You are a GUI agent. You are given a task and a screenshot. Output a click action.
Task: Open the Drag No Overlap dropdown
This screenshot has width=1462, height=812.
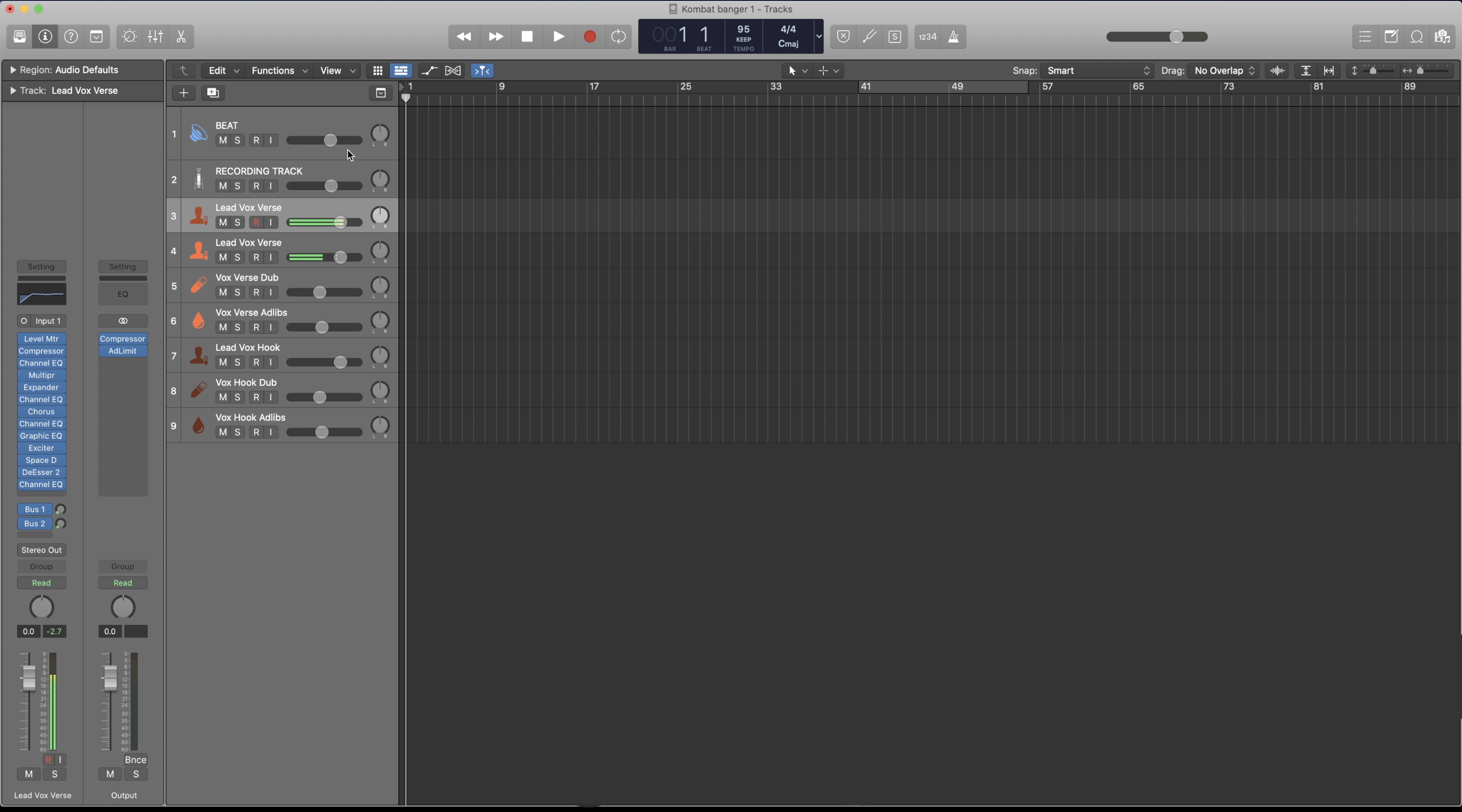tap(1224, 71)
